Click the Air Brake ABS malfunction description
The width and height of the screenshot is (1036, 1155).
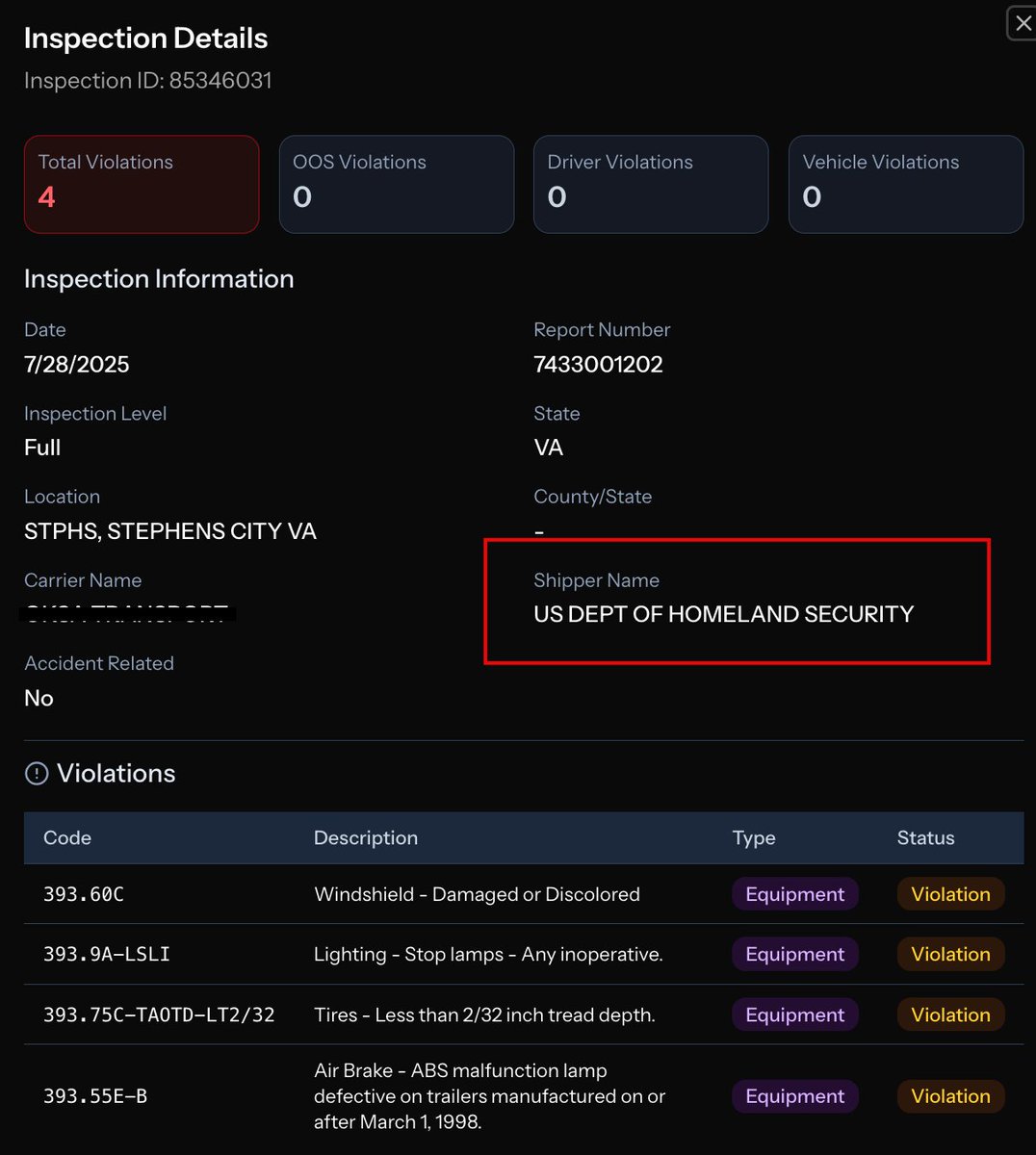point(489,1096)
